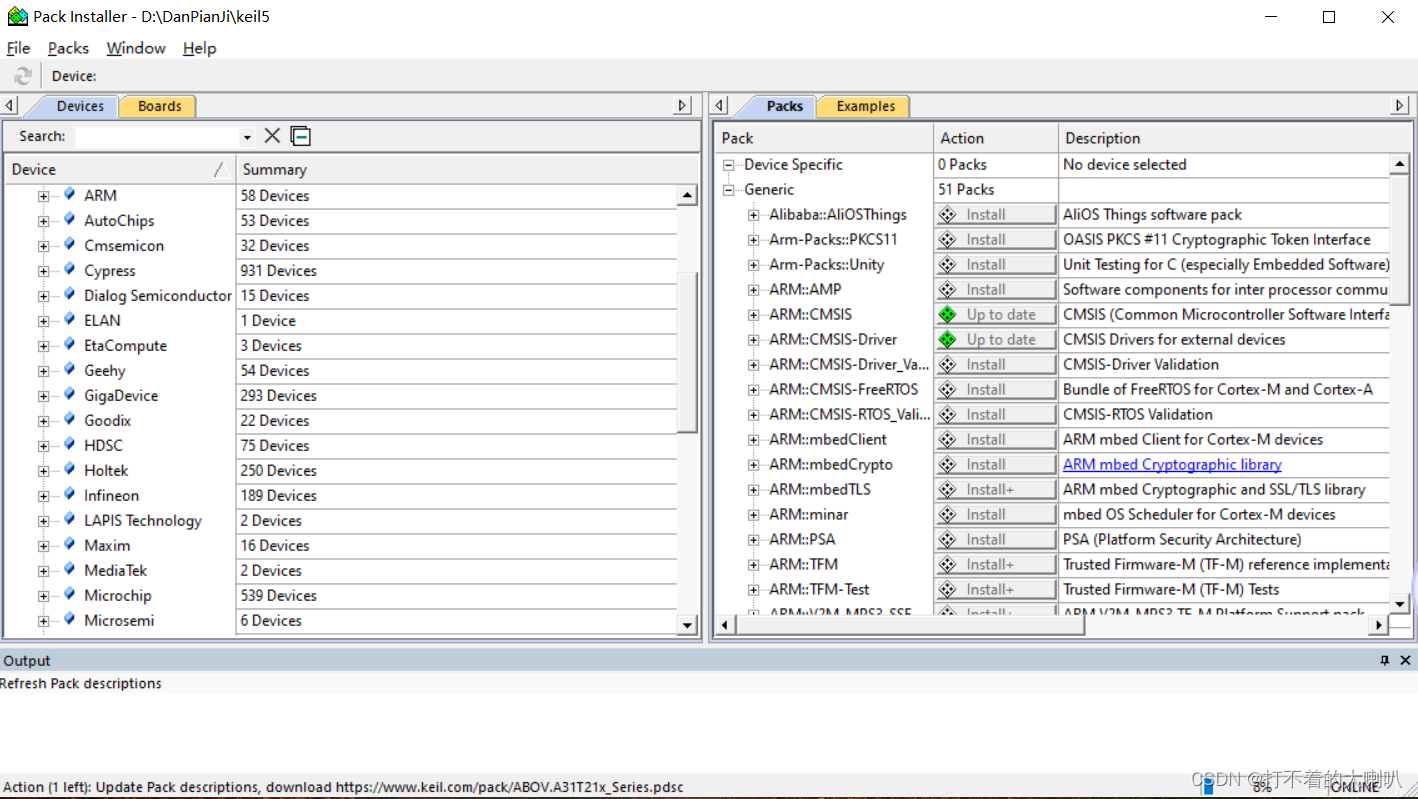Expand the ARM::mbedTLS pack node
Image resolution: width=1418 pixels, height=799 pixels.
coord(754,490)
